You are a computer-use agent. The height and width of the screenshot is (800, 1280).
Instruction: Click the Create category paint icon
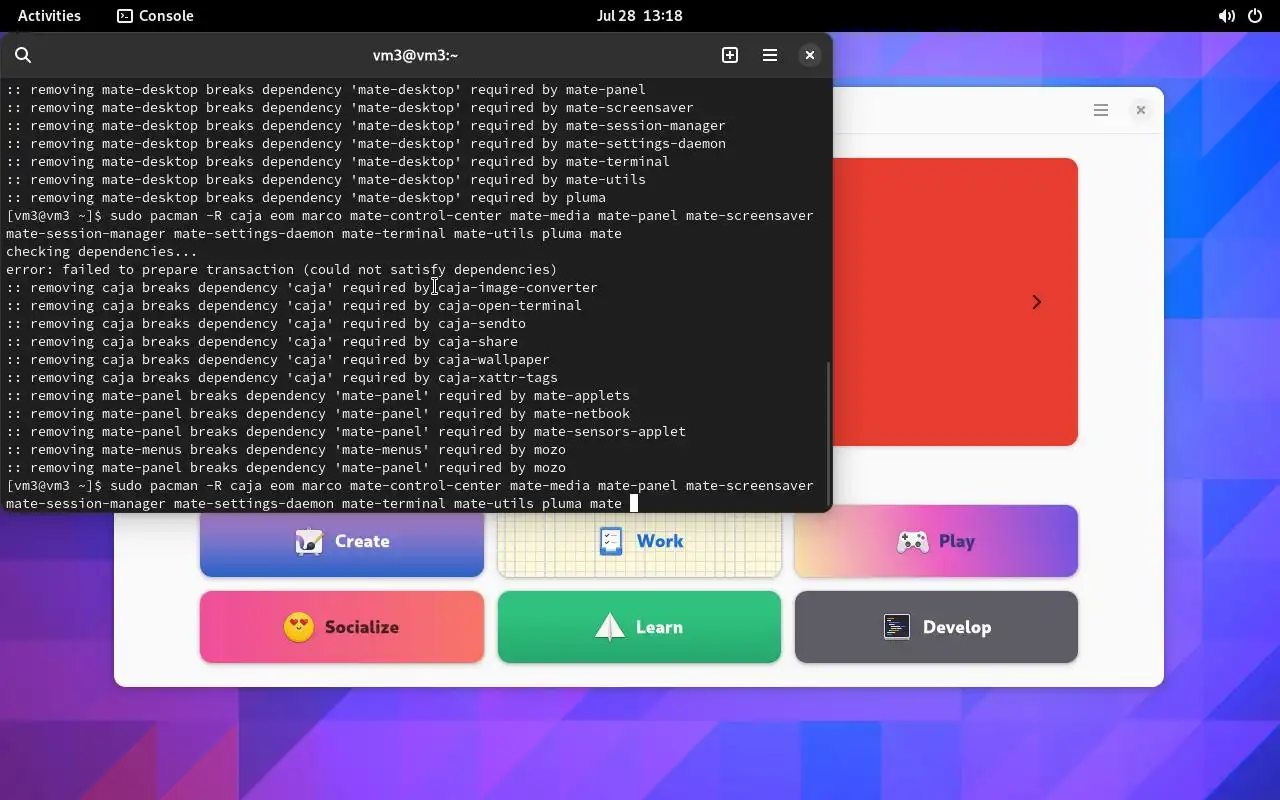click(x=309, y=541)
